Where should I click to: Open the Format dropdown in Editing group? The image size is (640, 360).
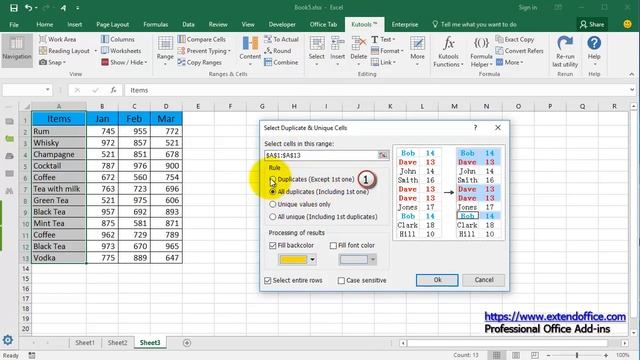click(387, 51)
